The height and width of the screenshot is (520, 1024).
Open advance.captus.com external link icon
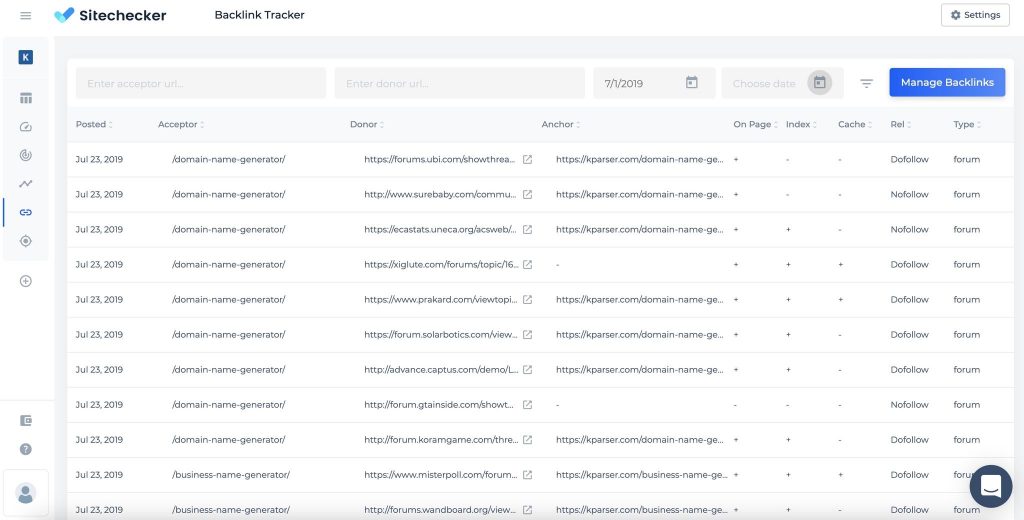[527, 370]
